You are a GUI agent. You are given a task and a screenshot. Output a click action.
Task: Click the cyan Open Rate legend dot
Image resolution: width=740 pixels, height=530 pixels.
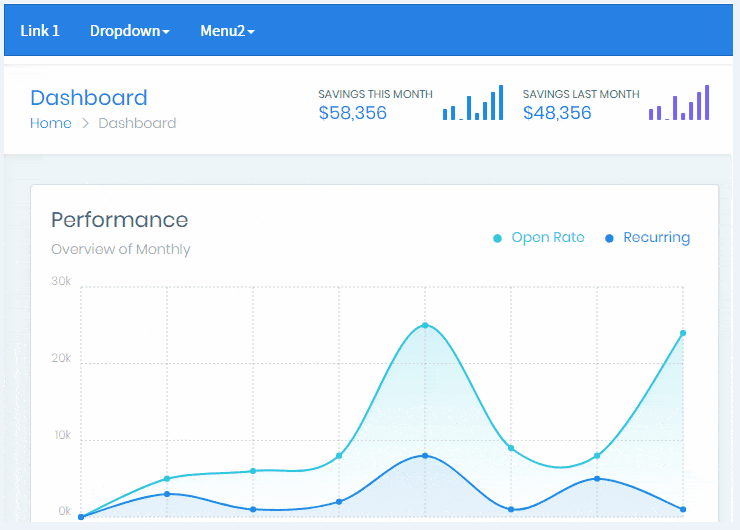coord(498,238)
